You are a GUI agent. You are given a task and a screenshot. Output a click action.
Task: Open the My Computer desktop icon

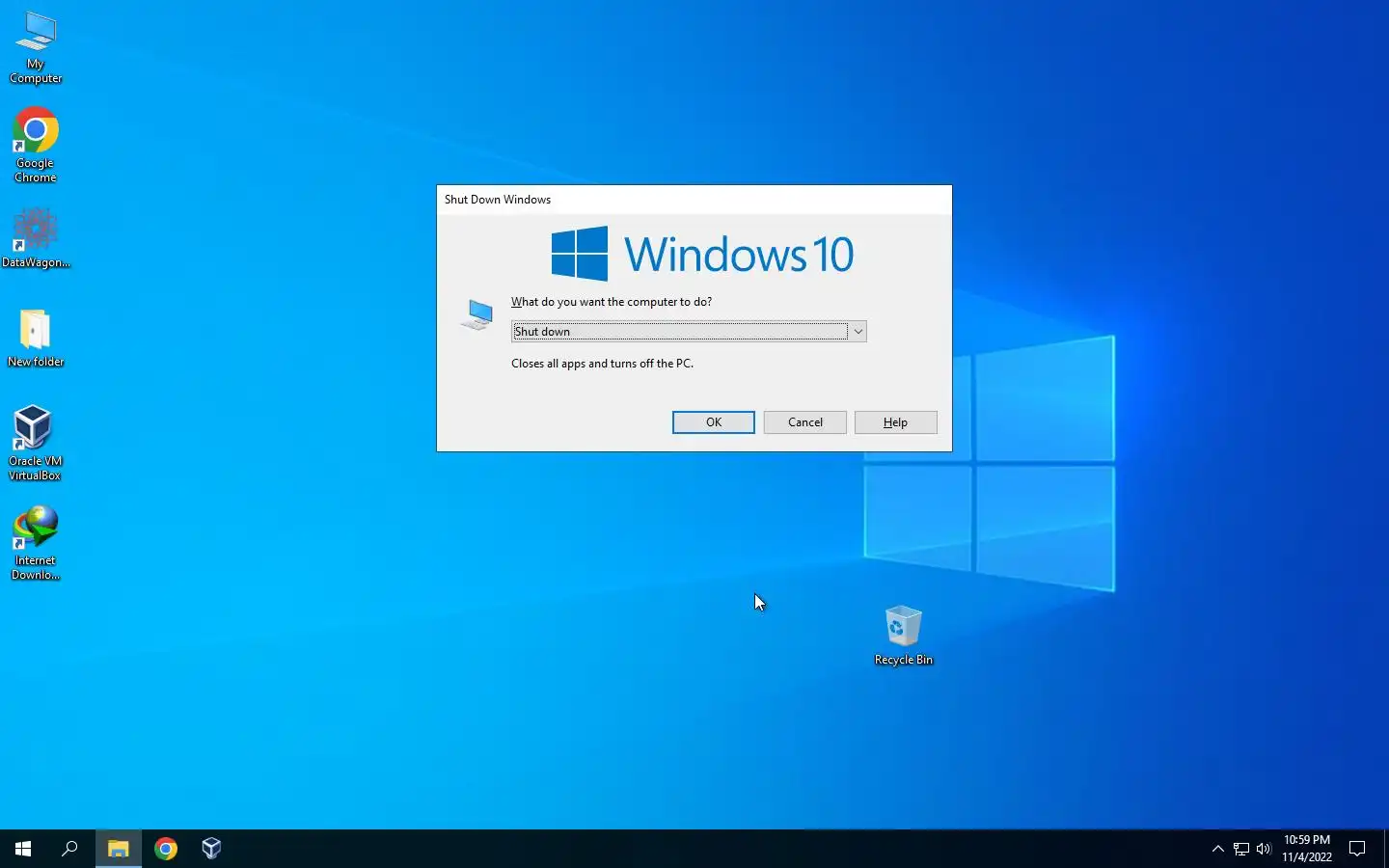[x=36, y=47]
